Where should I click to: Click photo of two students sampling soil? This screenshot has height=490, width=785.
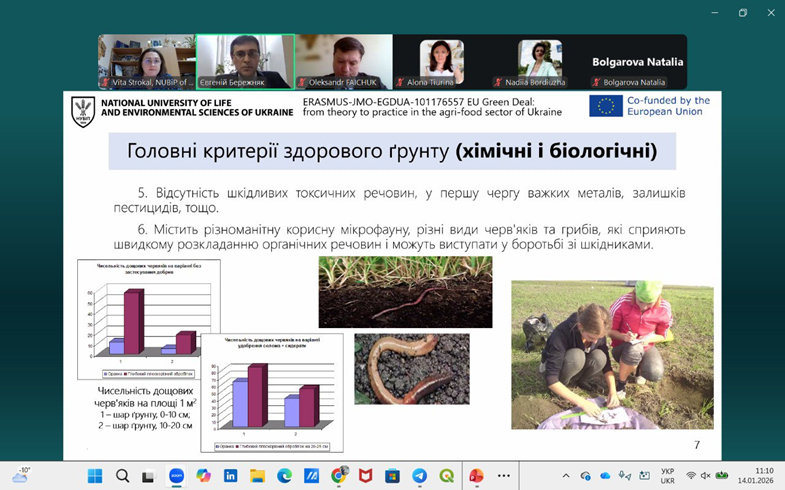tap(612, 354)
